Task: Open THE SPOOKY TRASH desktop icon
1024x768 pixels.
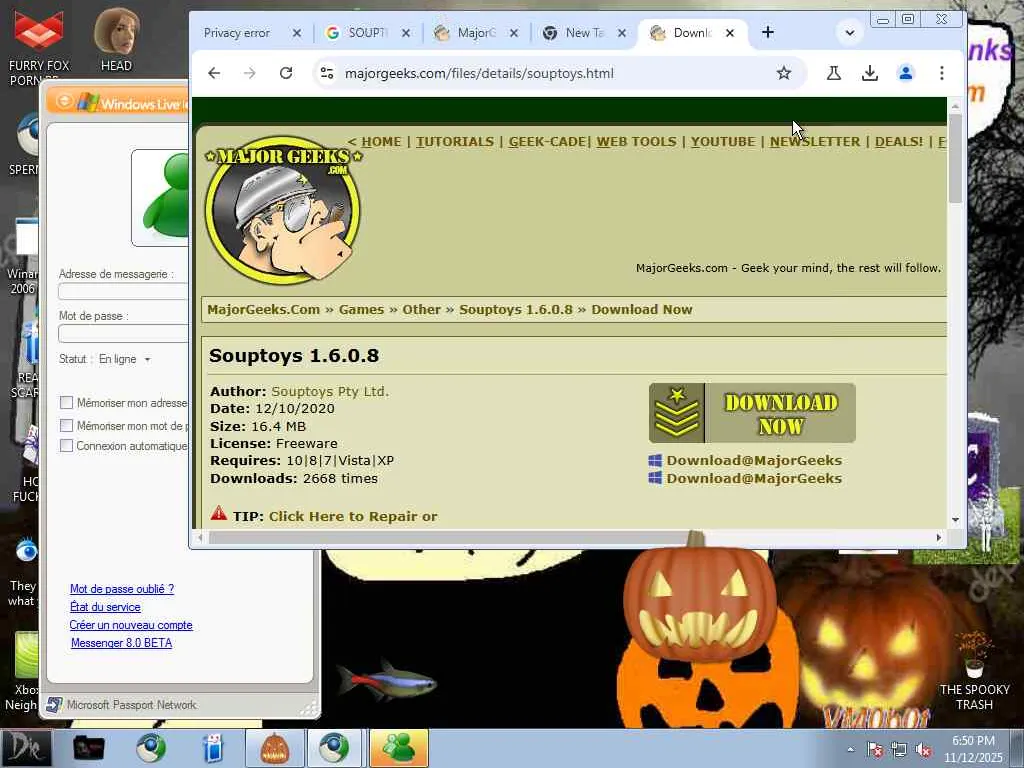Action: [x=974, y=671]
